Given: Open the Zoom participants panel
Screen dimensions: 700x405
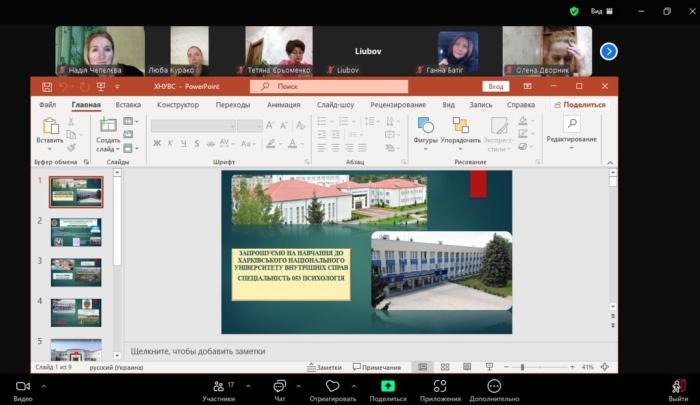Looking at the screenshot, I should coord(218,385).
